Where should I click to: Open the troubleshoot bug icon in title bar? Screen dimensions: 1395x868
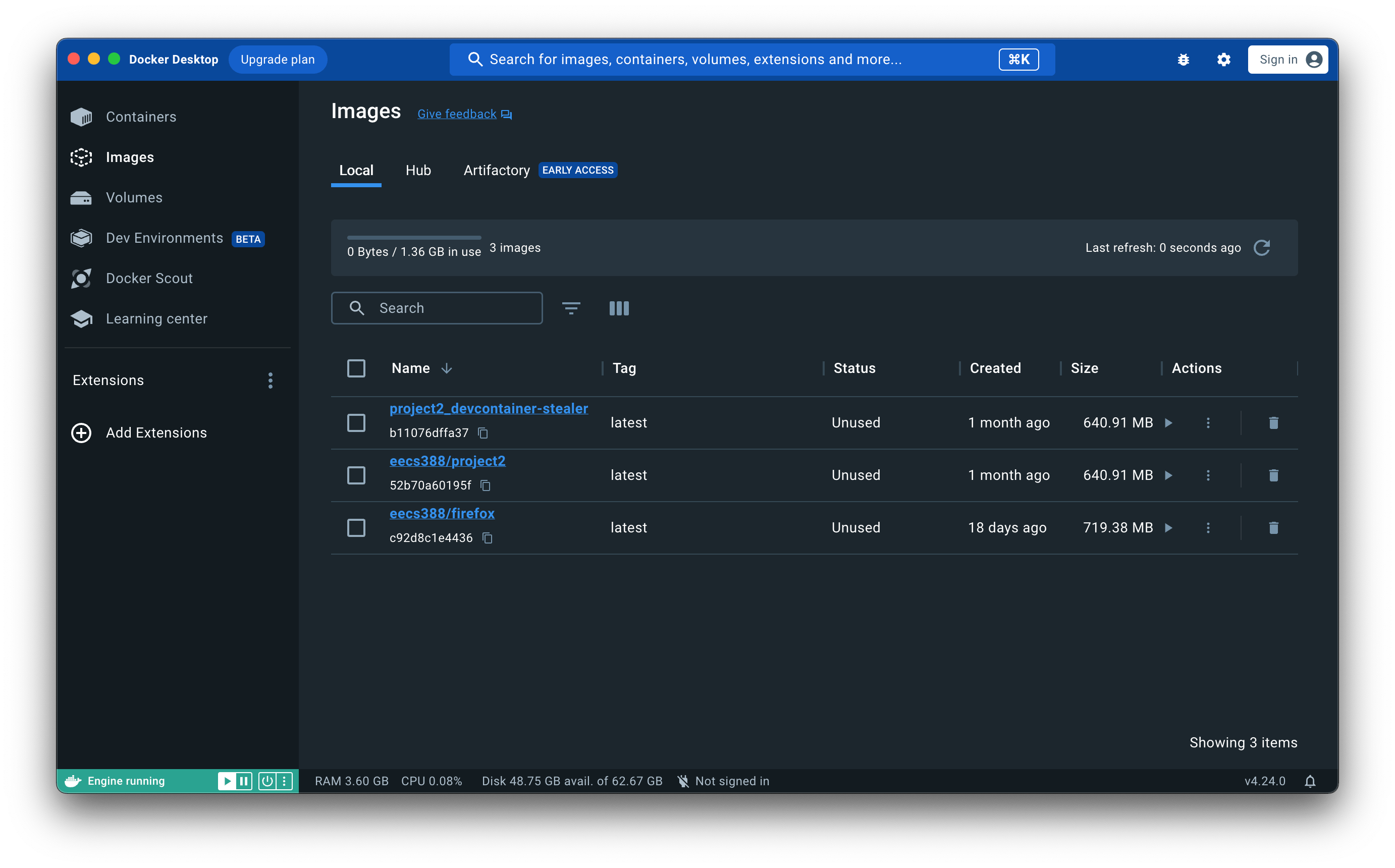(x=1183, y=60)
